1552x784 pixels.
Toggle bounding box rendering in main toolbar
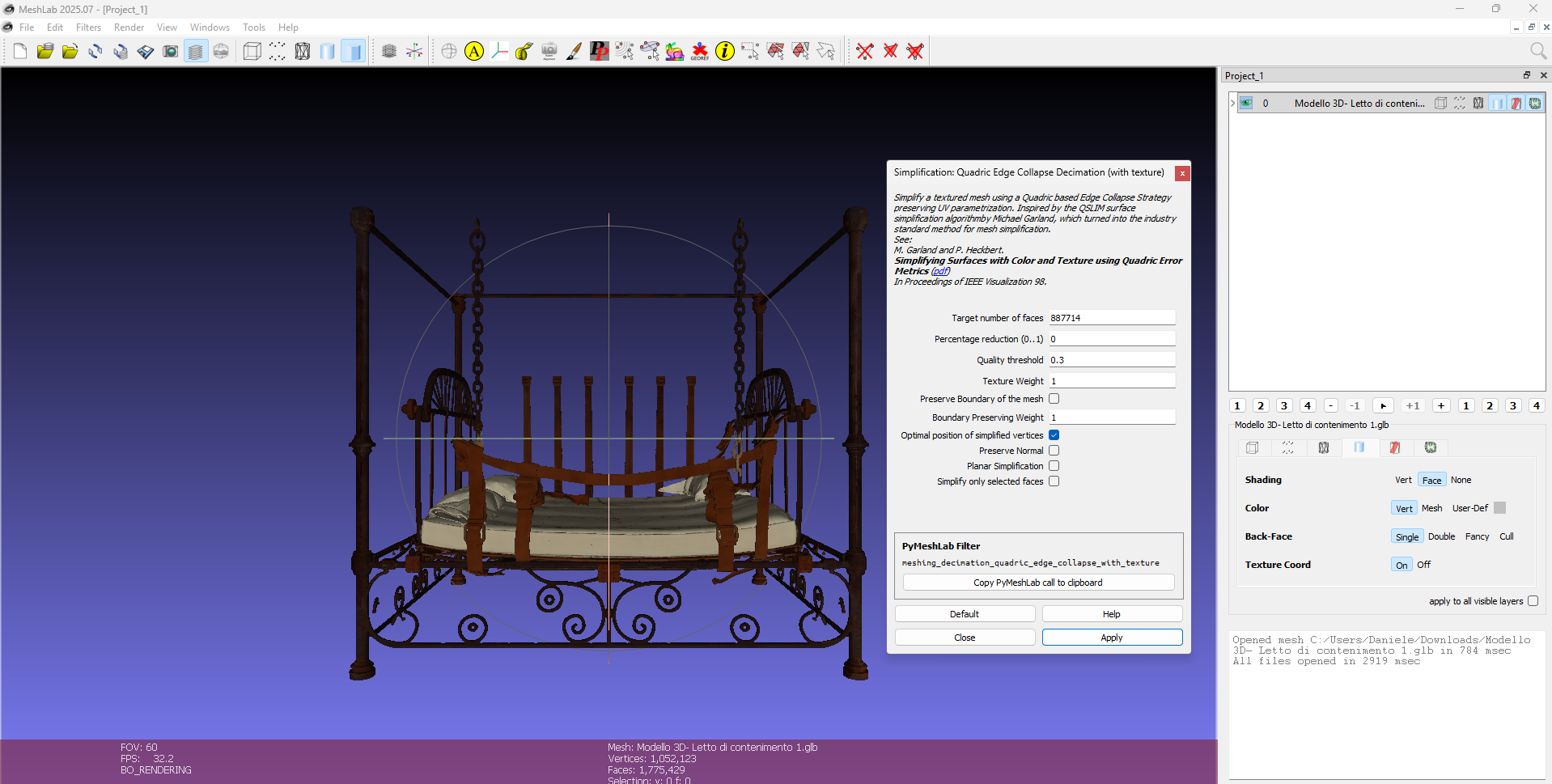click(252, 52)
